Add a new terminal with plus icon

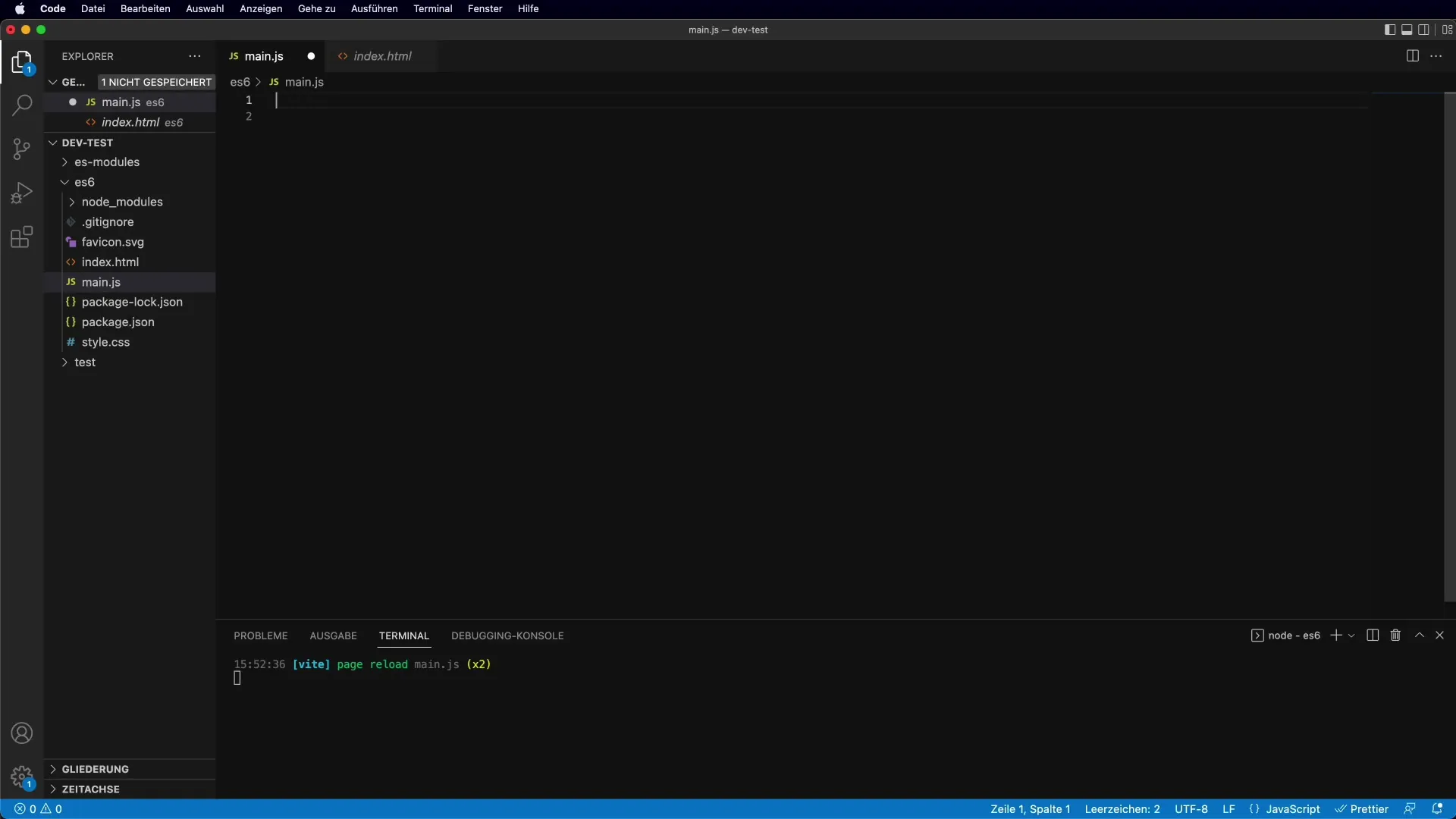click(1336, 635)
